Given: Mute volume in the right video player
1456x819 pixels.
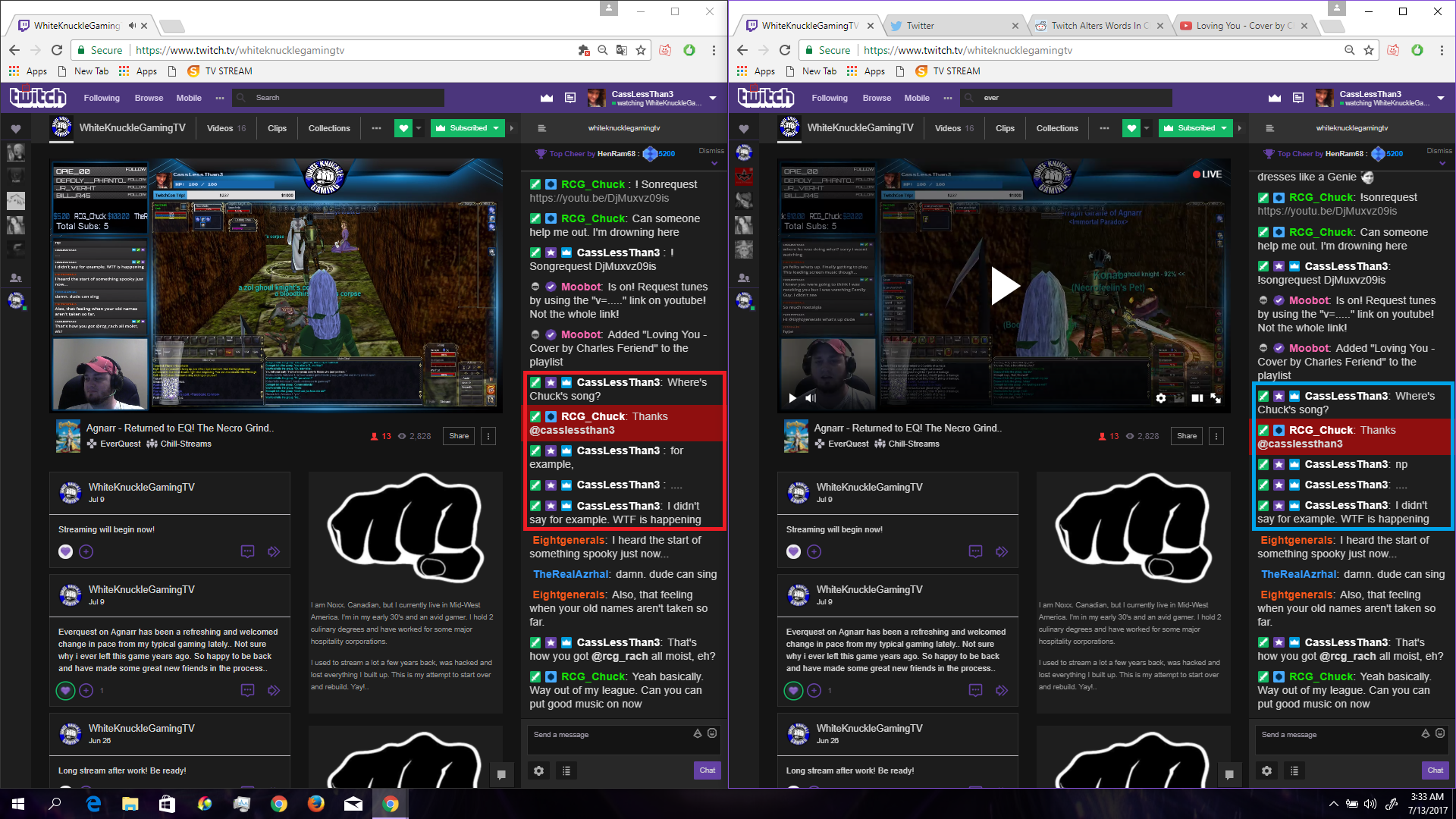Looking at the screenshot, I should pyautogui.click(x=811, y=397).
